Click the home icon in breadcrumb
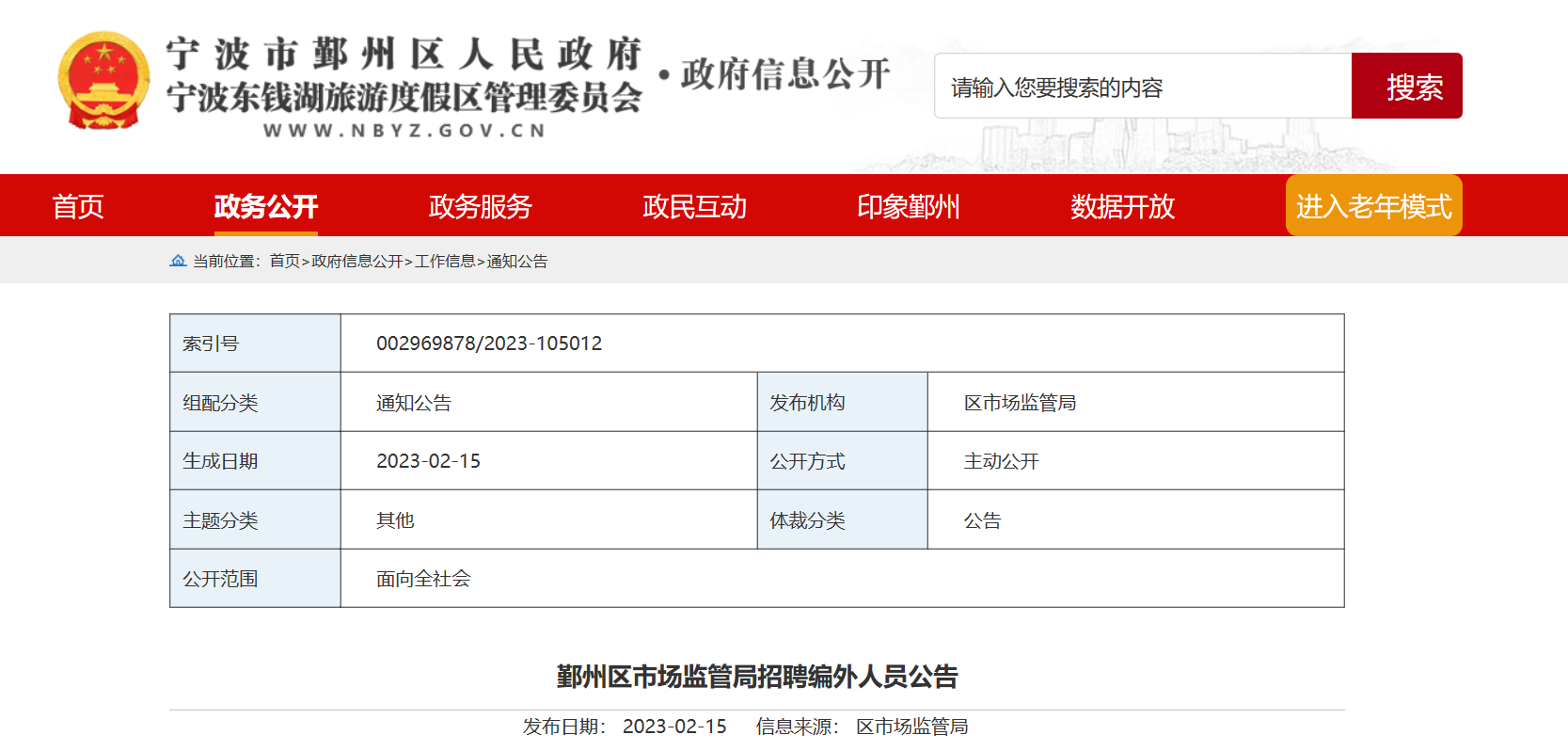This screenshot has height=751, width=1568. coord(178,261)
